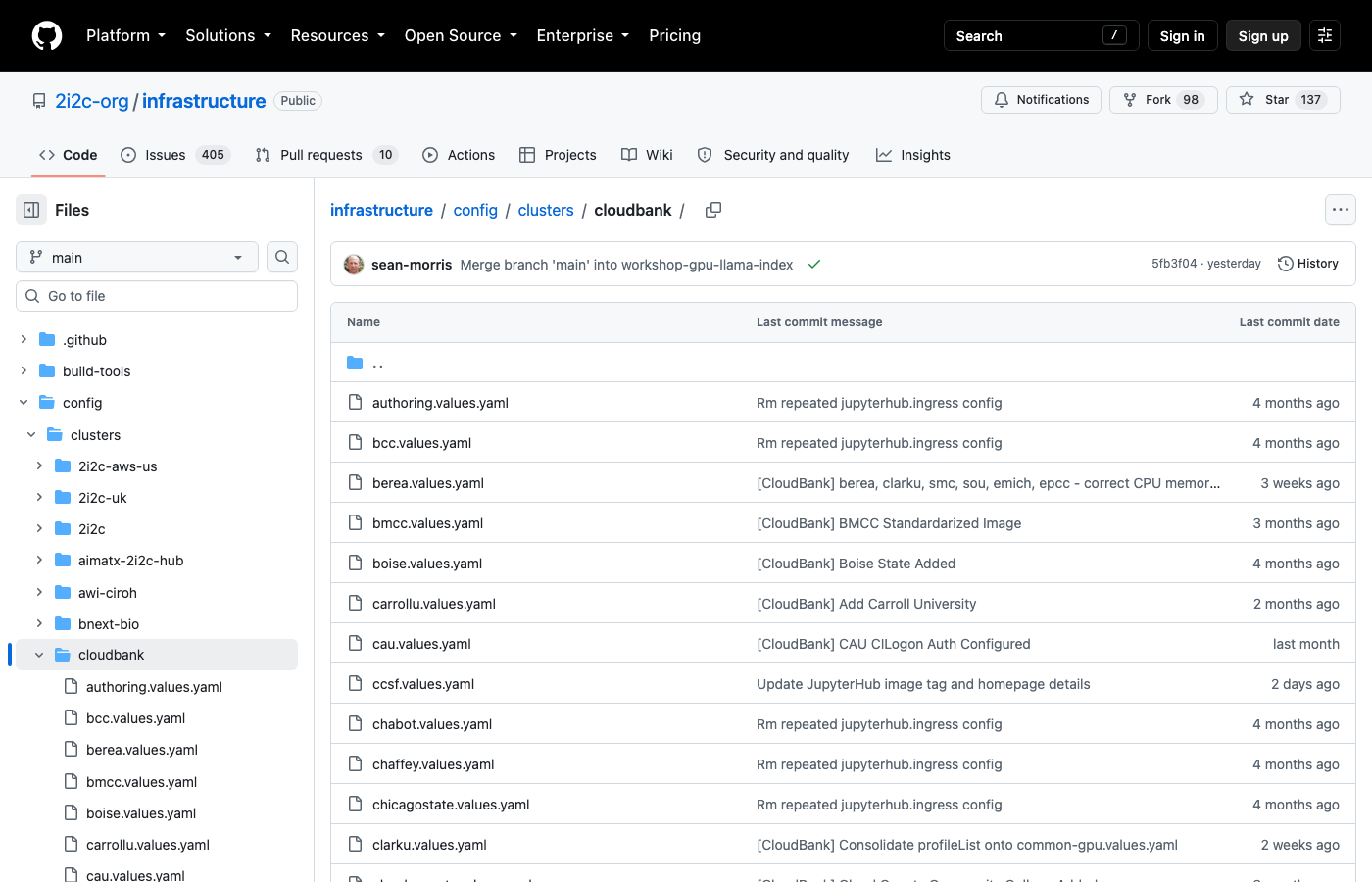Expand the .github folder chevron
This screenshot has height=882, width=1372.
(x=24, y=339)
